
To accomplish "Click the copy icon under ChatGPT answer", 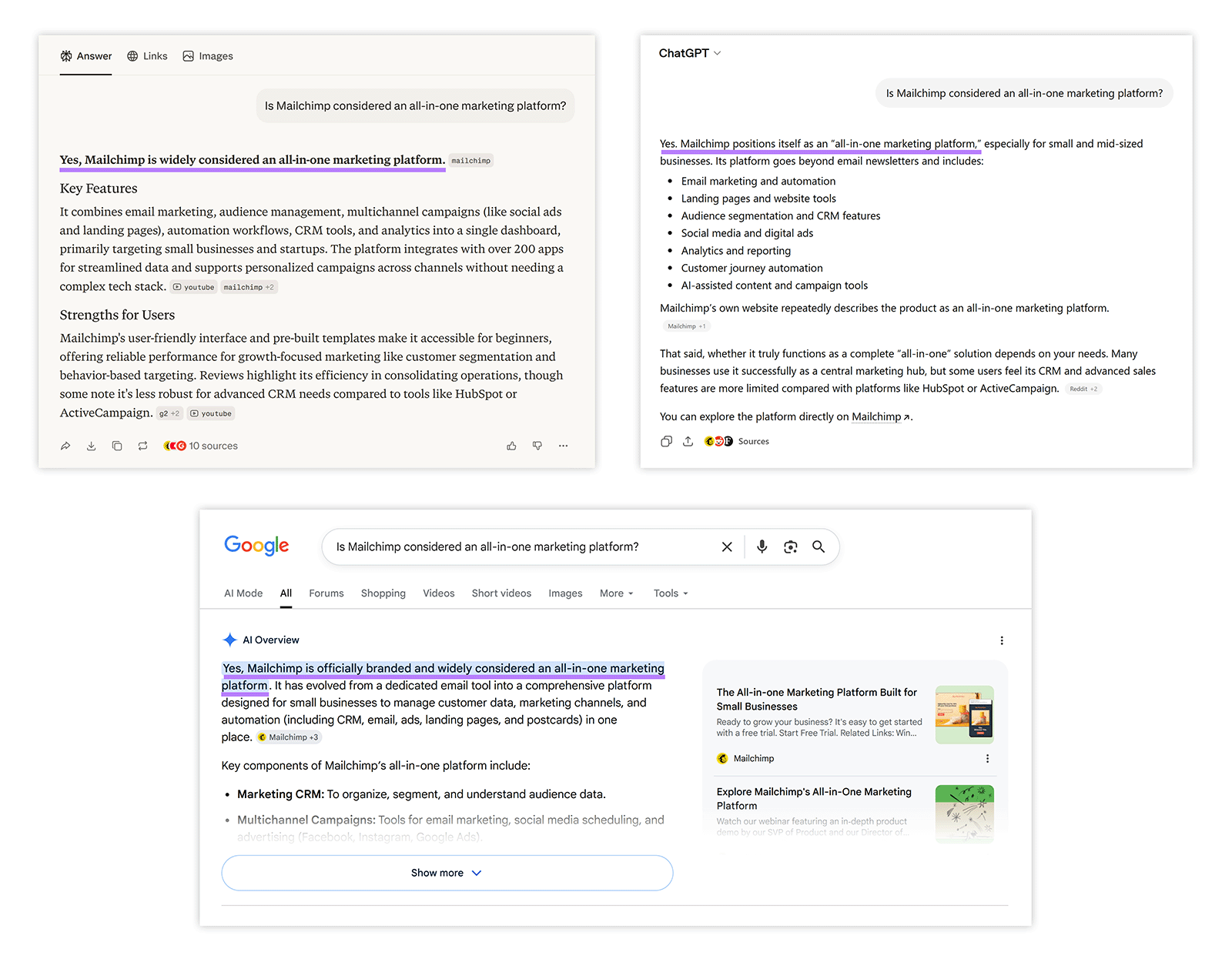I will (666, 441).
